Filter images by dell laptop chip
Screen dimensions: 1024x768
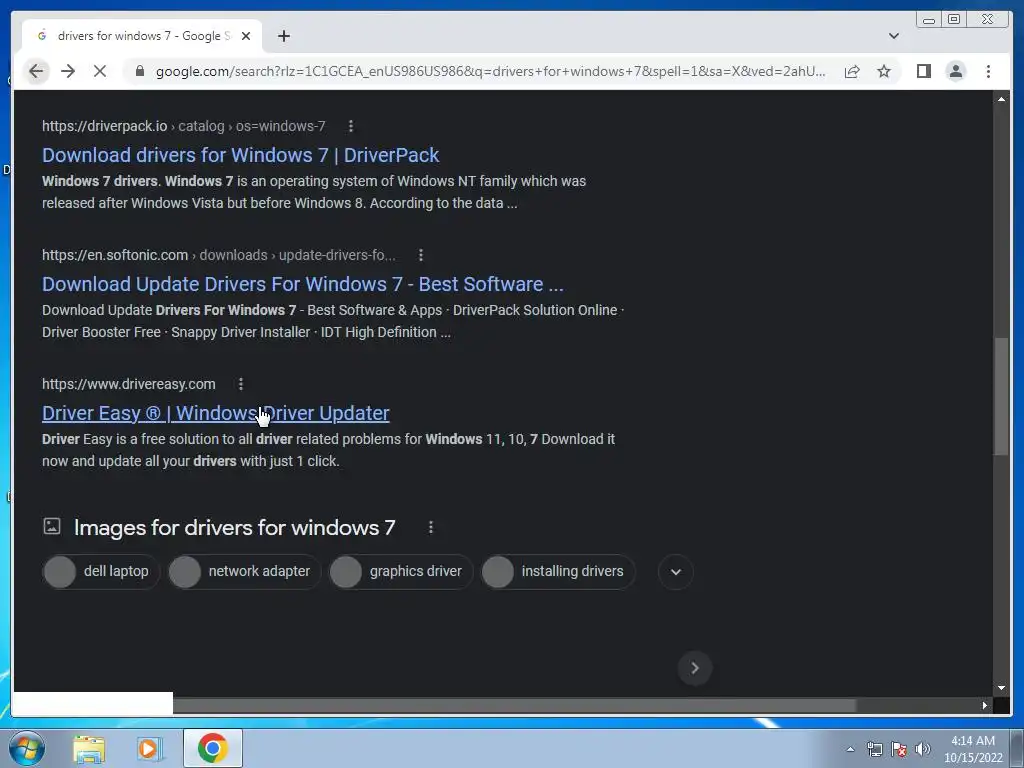coord(101,571)
